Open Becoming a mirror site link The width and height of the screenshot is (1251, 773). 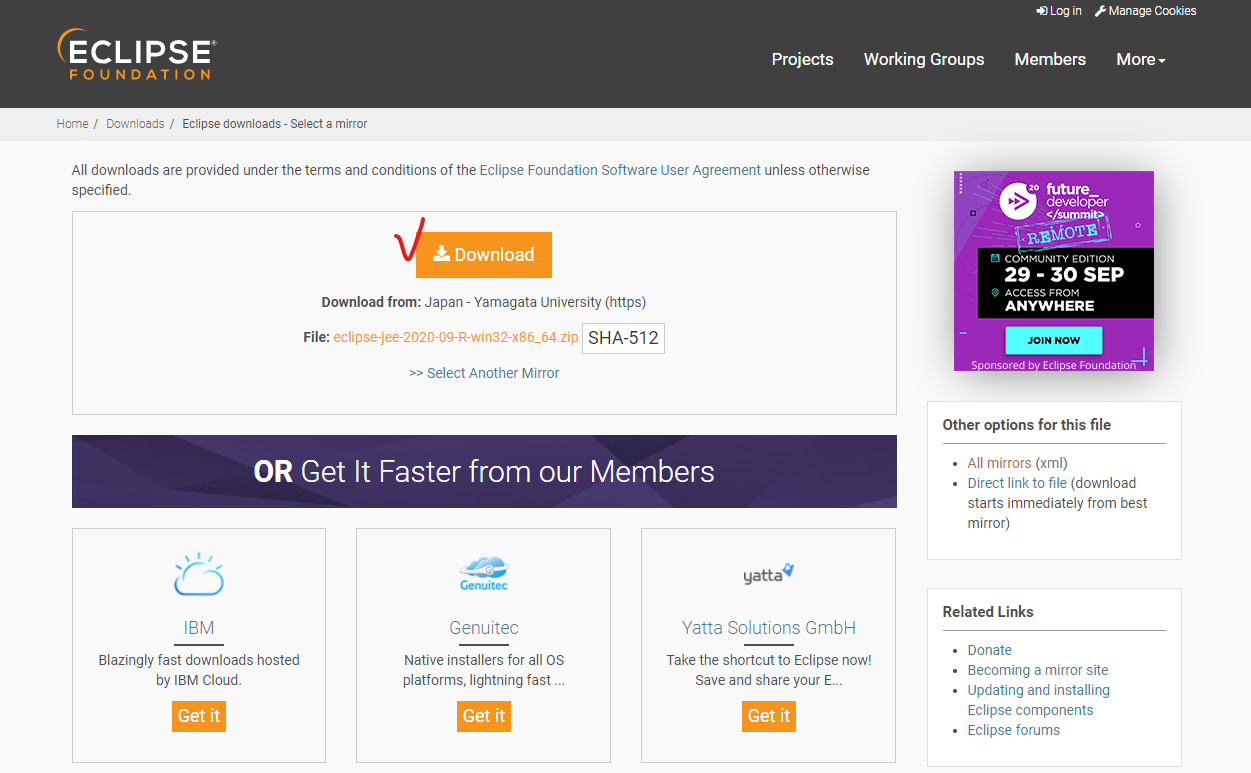click(1038, 670)
